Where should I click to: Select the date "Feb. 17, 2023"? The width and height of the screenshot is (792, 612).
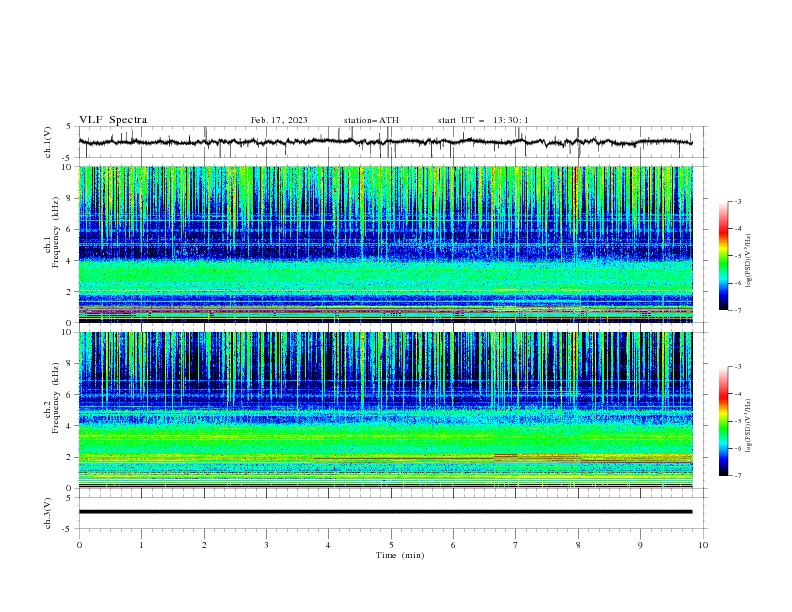tap(279, 120)
